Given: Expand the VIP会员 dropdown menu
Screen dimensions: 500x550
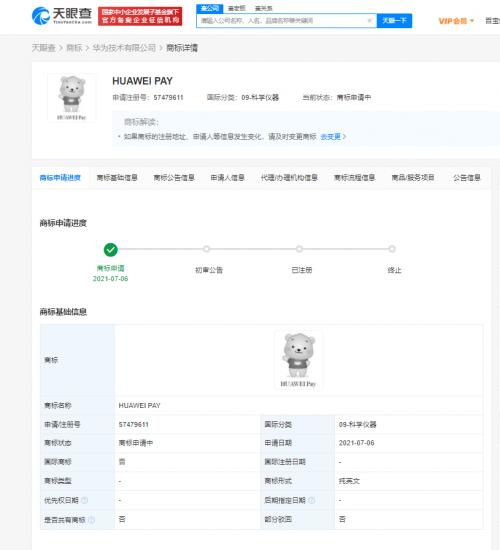Looking at the screenshot, I should (x=456, y=21).
